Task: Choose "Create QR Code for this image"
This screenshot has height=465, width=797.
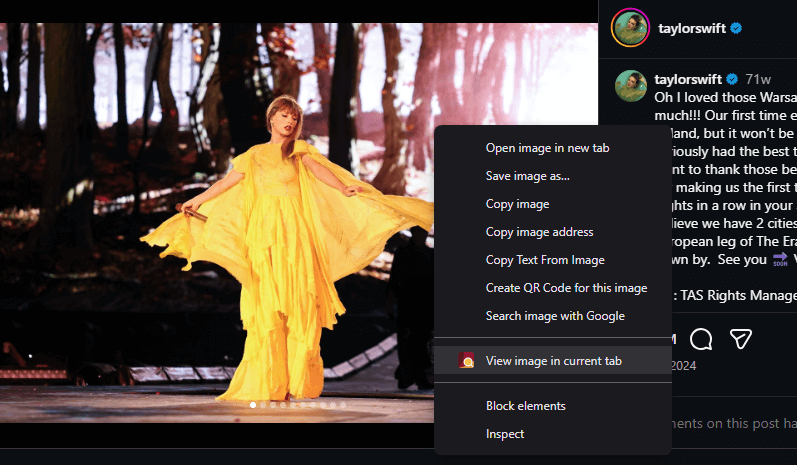Action: click(553, 288)
